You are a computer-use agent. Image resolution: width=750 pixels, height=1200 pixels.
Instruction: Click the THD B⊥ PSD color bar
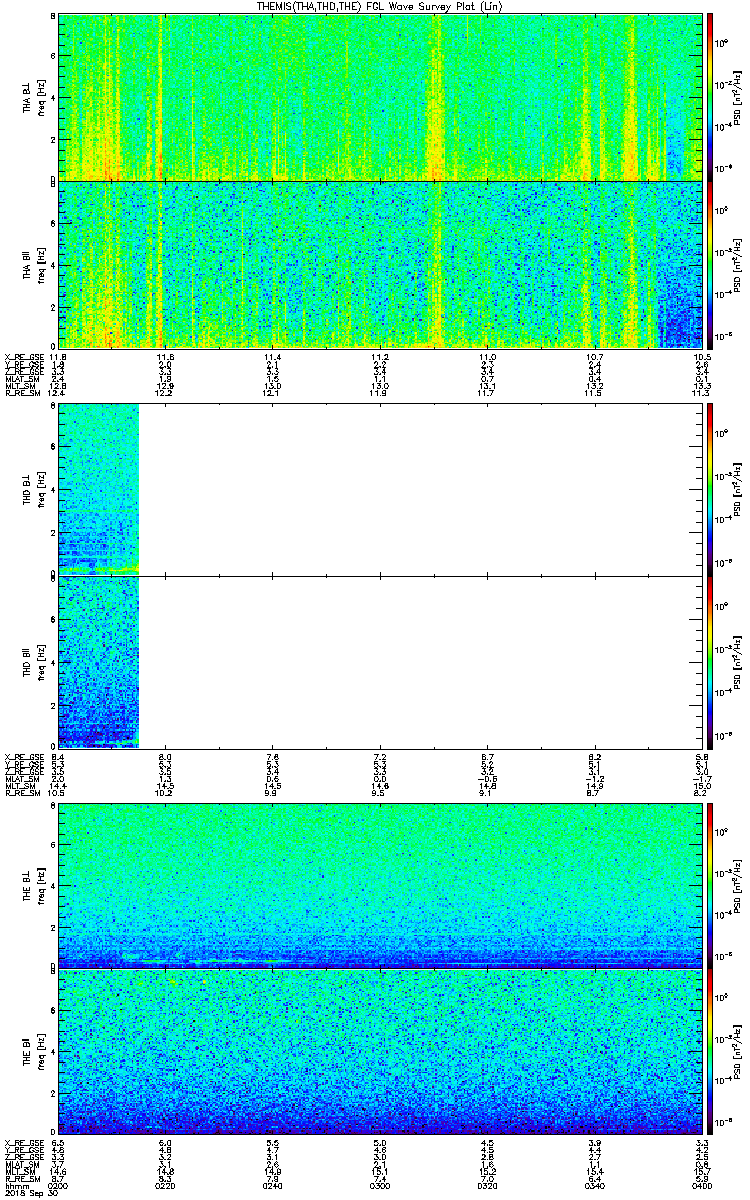pyautogui.click(x=711, y=488)
